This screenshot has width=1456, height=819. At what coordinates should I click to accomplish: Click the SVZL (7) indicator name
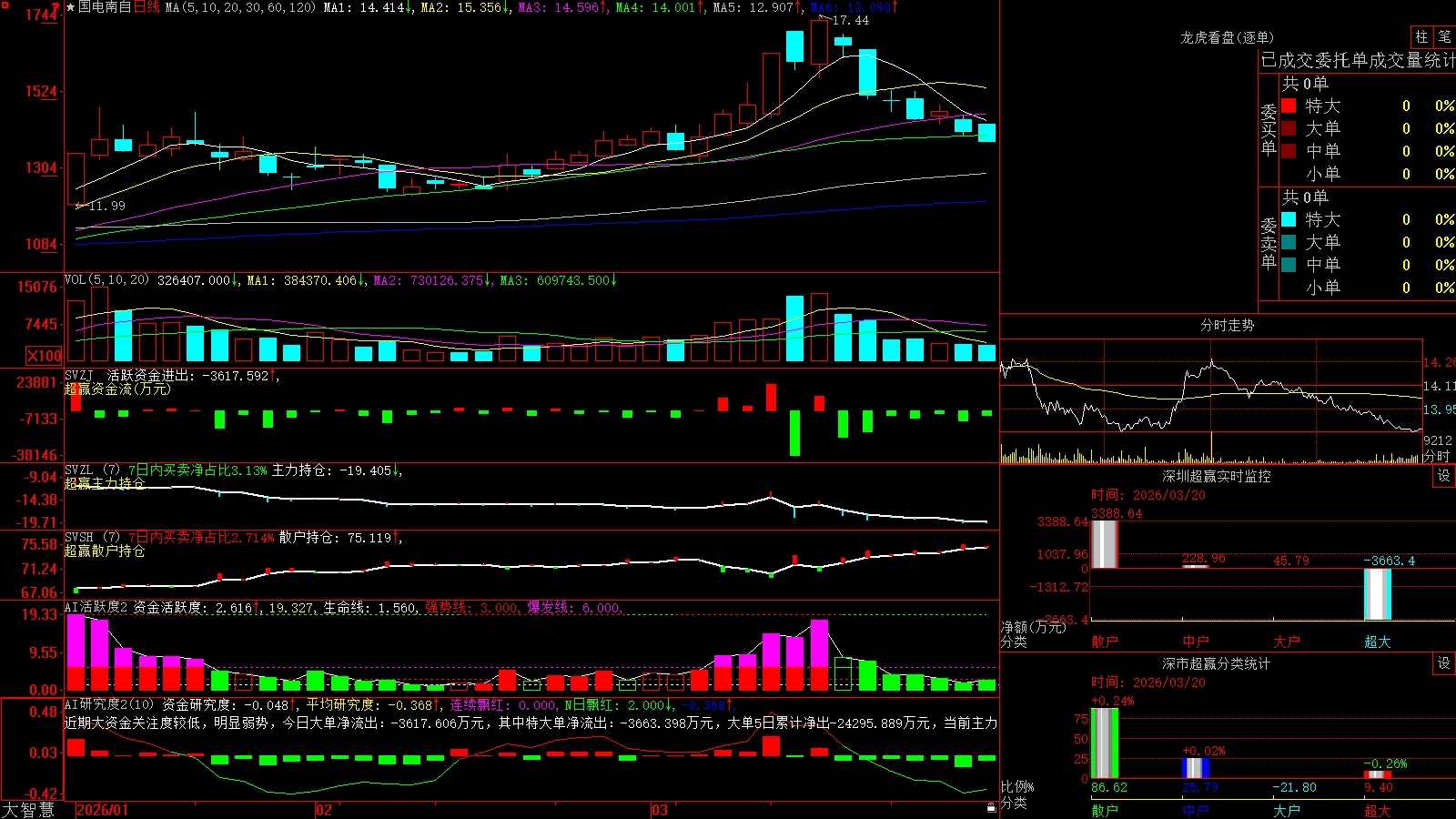click(92, 470)
